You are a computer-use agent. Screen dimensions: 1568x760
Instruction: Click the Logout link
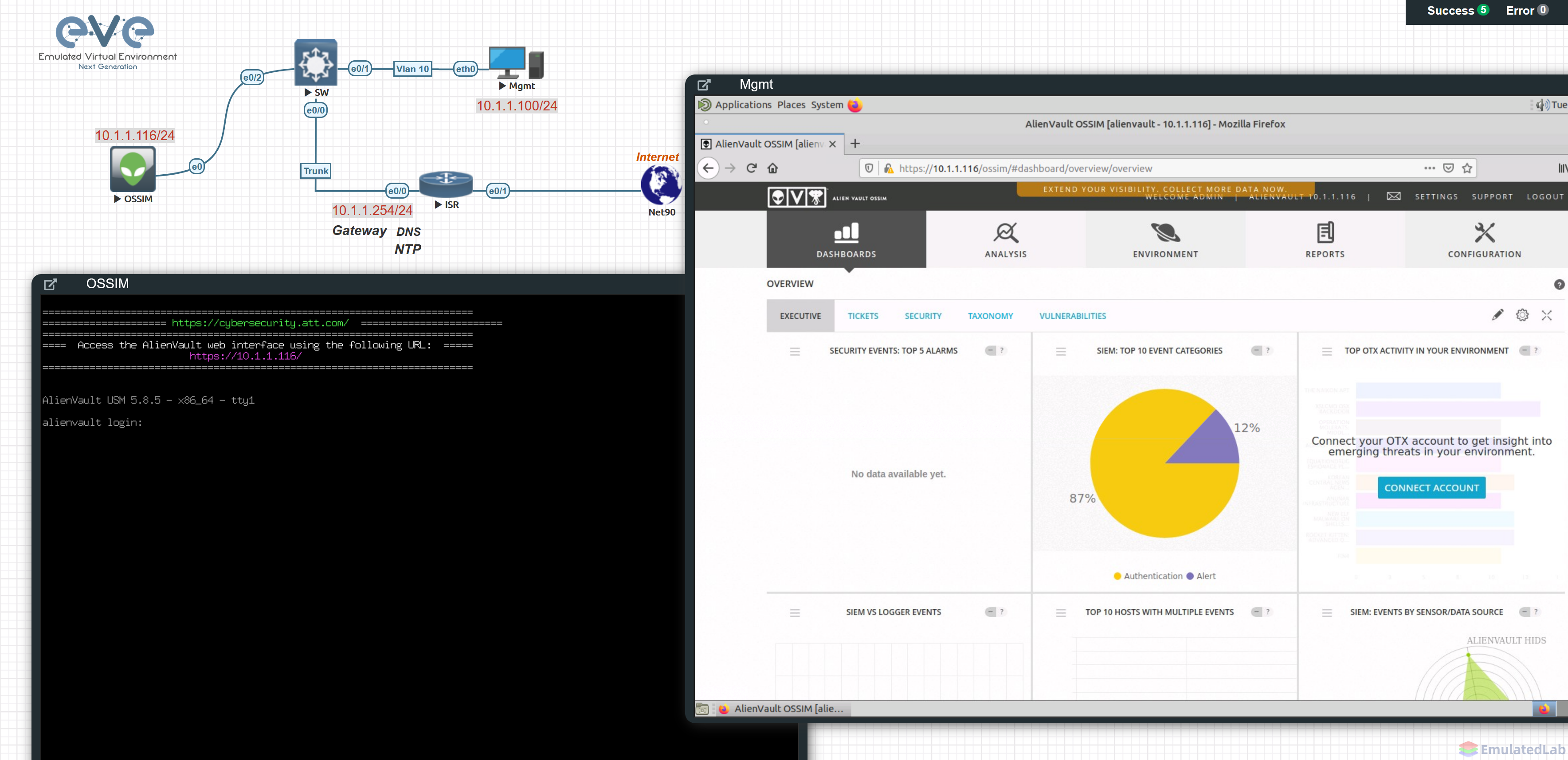pyautogui.click(x=1545, y=196)
